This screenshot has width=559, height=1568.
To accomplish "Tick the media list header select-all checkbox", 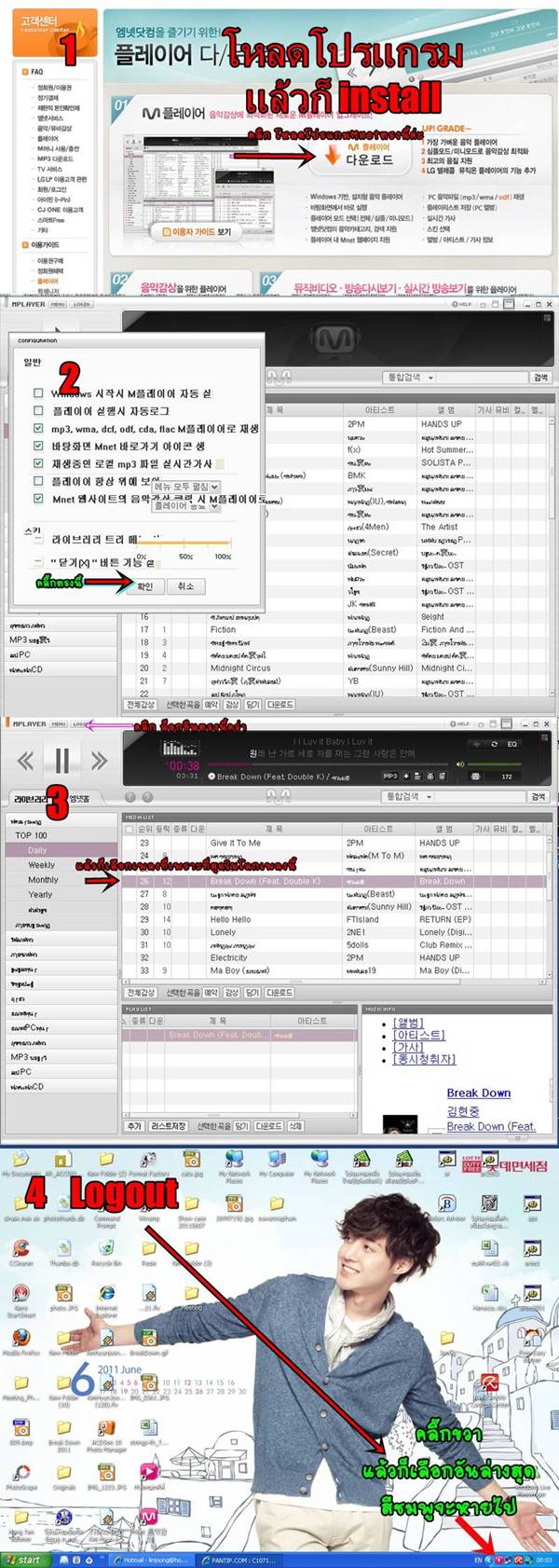I will click(130, 828).
